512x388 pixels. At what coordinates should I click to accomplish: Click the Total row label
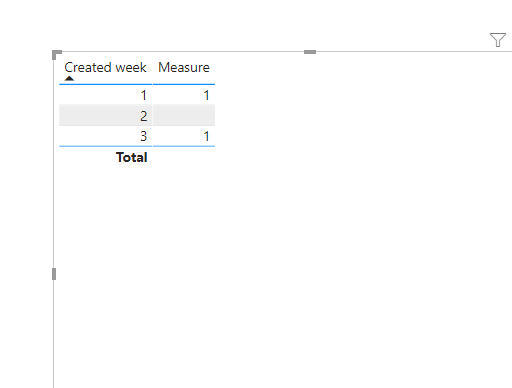pos(131,157)
